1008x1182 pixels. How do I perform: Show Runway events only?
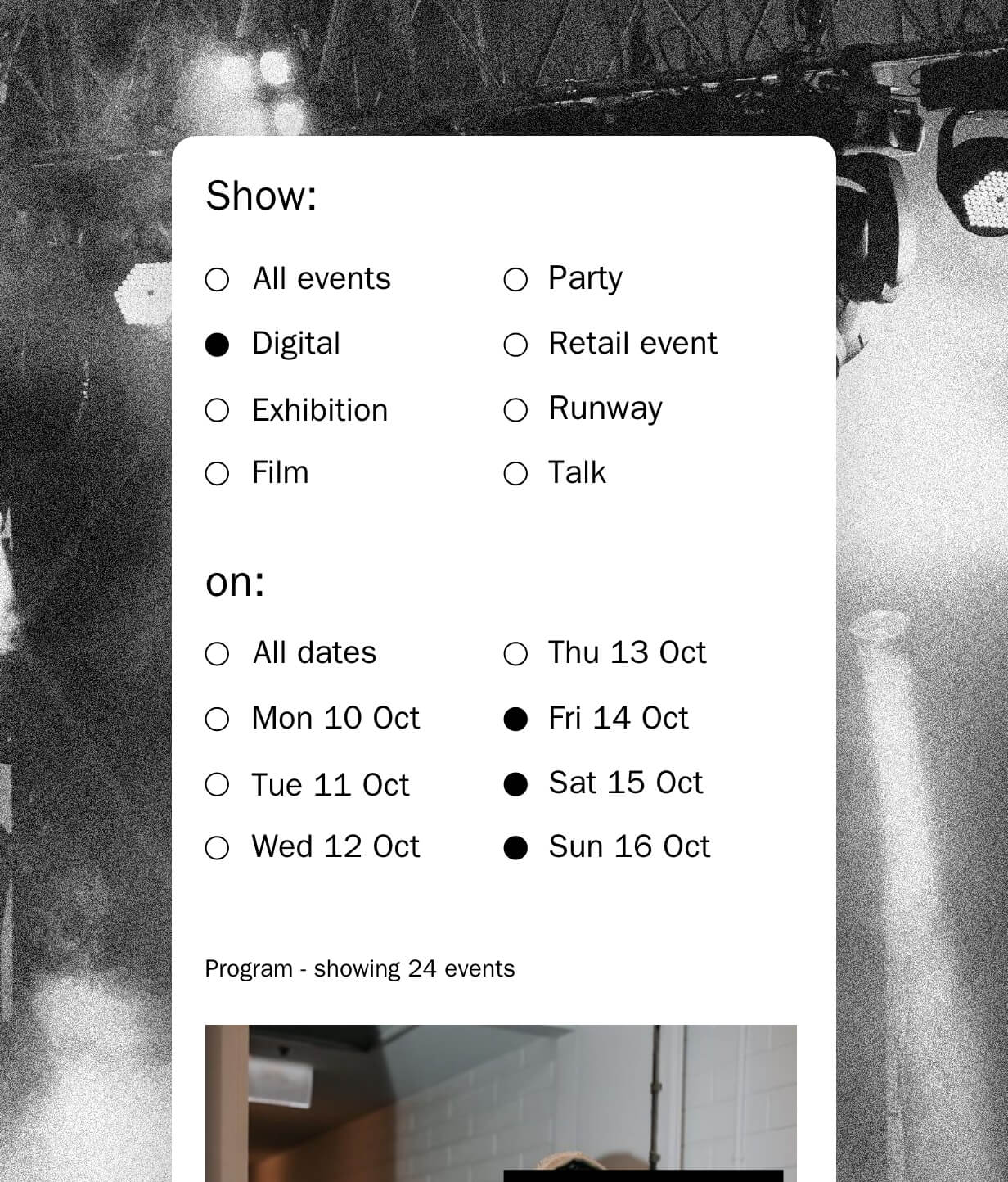(x=515, y=410)
